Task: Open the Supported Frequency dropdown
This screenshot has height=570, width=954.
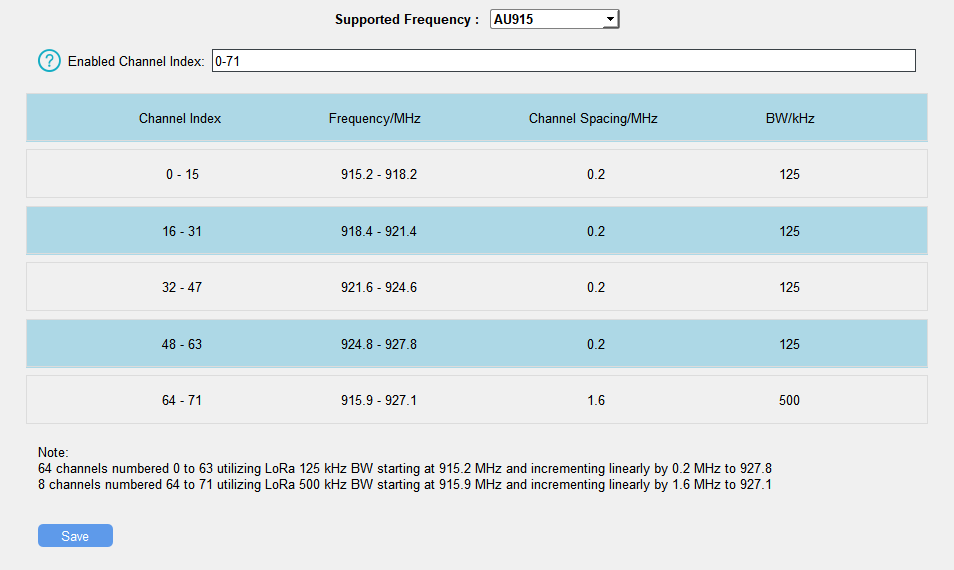Action: pyautogui.click(x=554, y=20)
